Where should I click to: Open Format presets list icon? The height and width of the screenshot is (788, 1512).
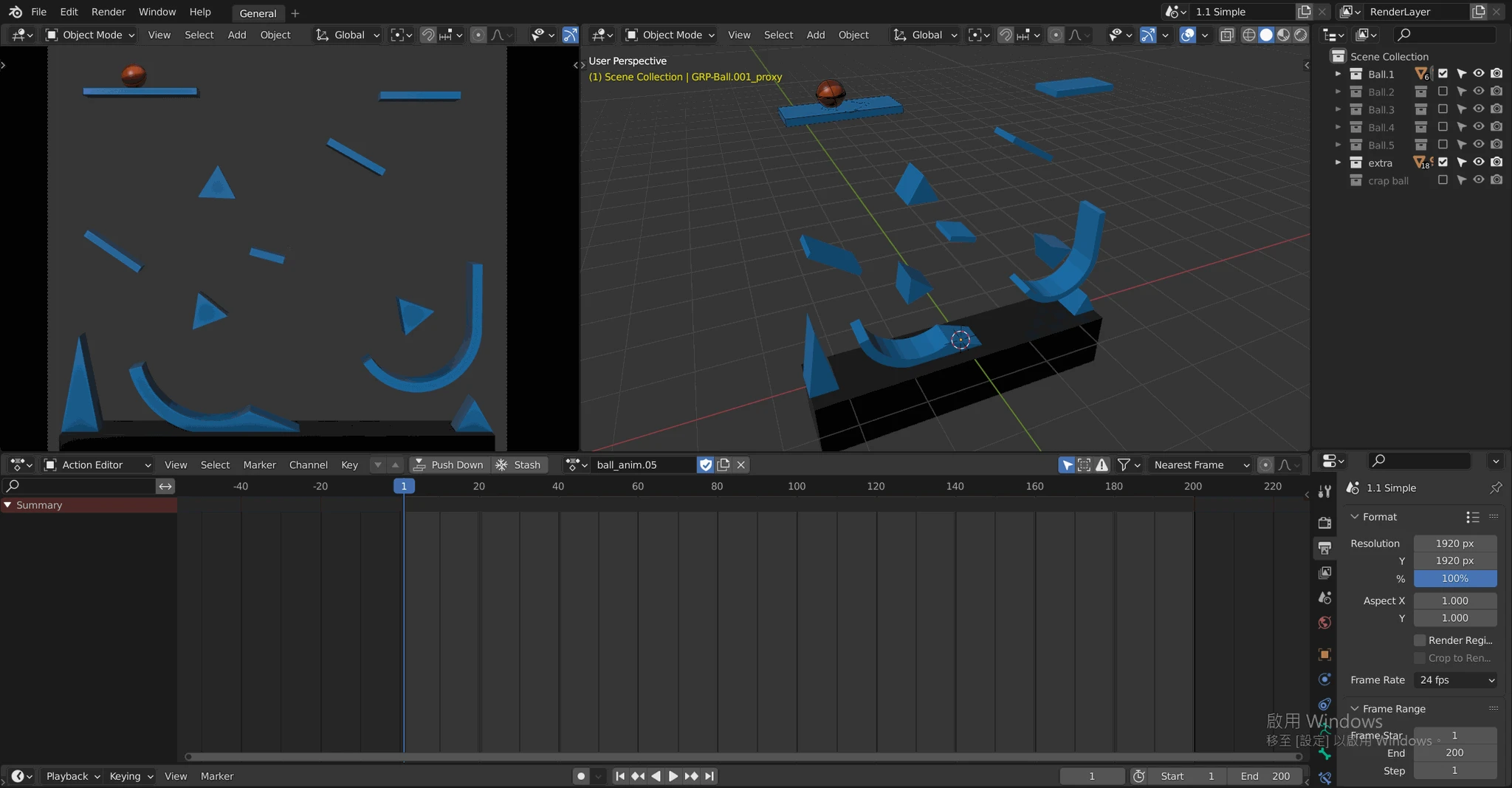(x=1472, y=517)
